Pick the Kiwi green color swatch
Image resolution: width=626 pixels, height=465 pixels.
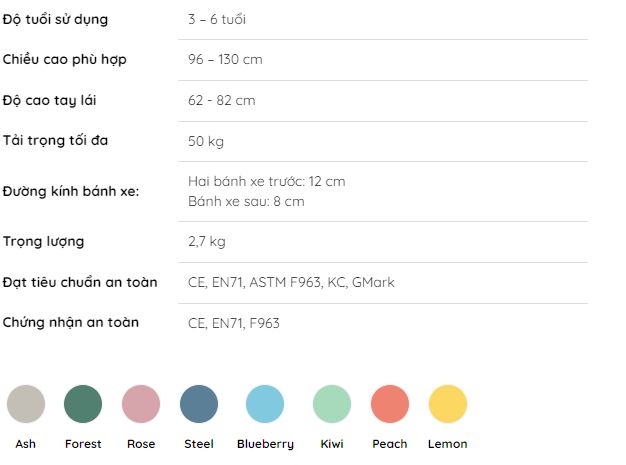[x=332, y=404]
